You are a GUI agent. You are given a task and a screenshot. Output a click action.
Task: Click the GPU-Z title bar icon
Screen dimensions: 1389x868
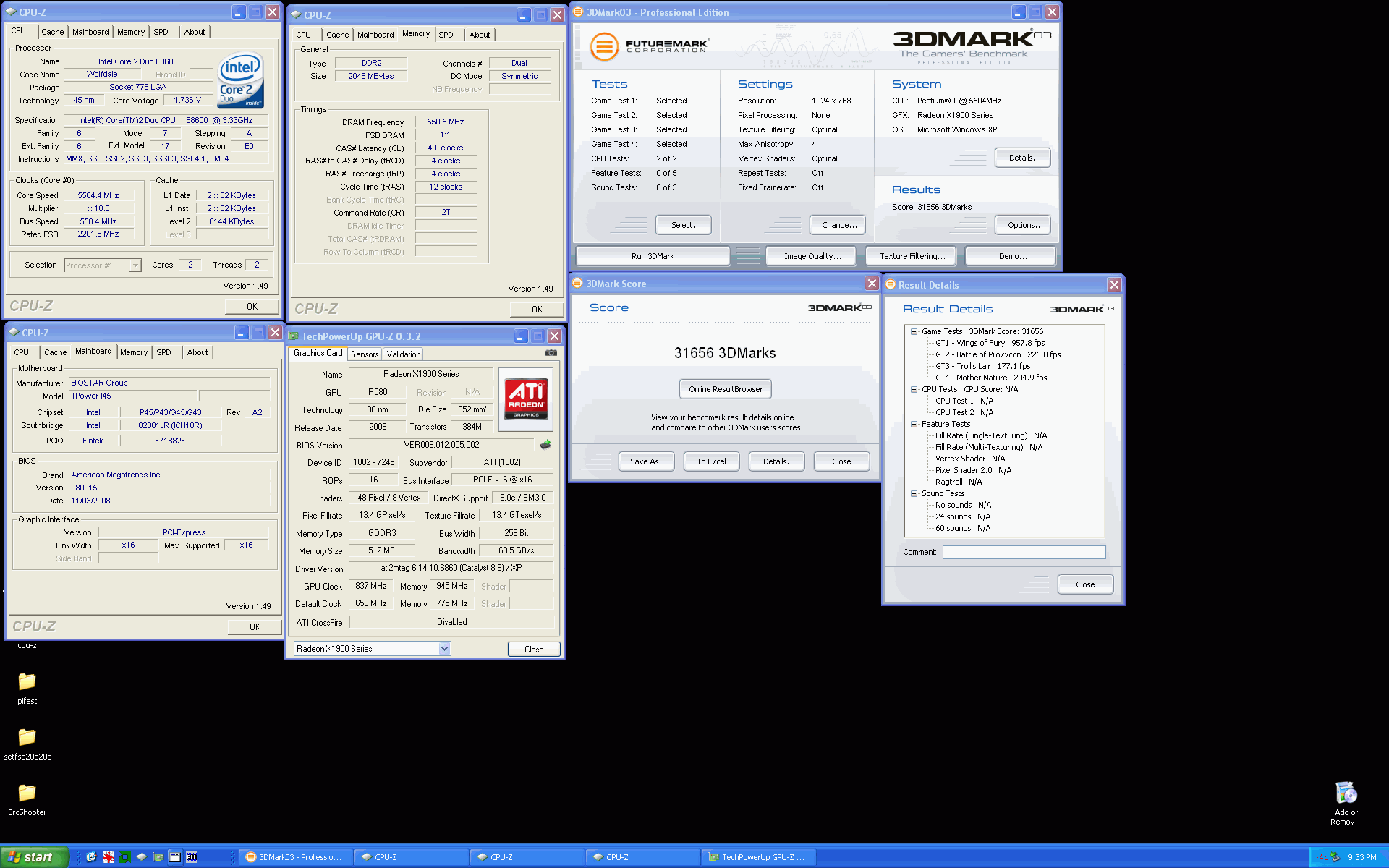pos(294,336)
